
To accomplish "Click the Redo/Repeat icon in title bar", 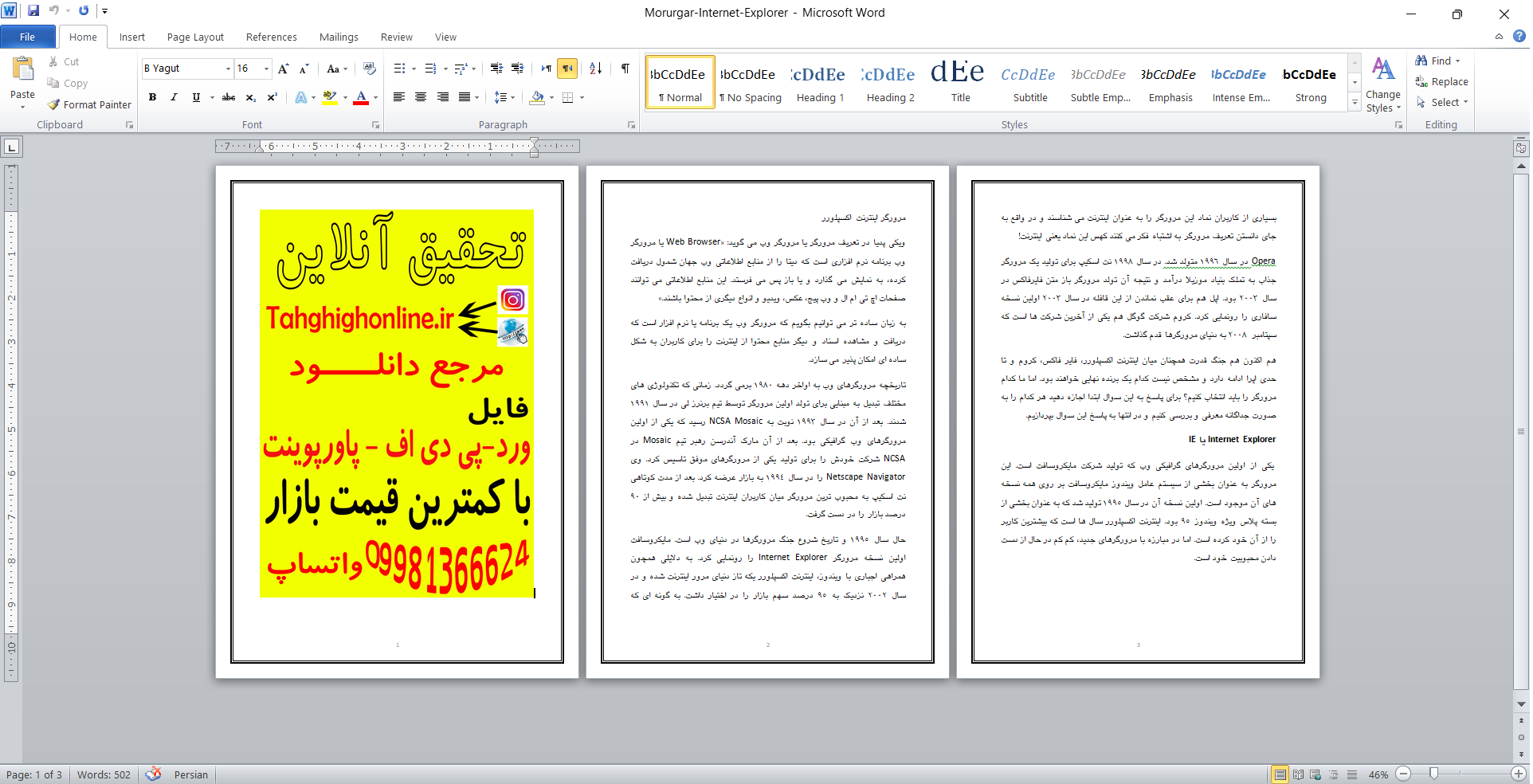I will pos(84,11).
